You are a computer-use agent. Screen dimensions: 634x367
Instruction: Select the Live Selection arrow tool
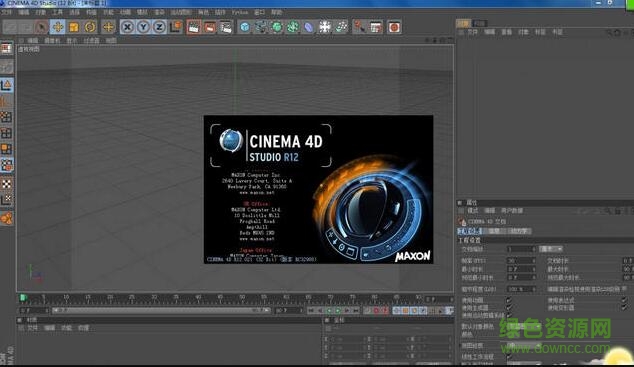(x=41, y=27)
